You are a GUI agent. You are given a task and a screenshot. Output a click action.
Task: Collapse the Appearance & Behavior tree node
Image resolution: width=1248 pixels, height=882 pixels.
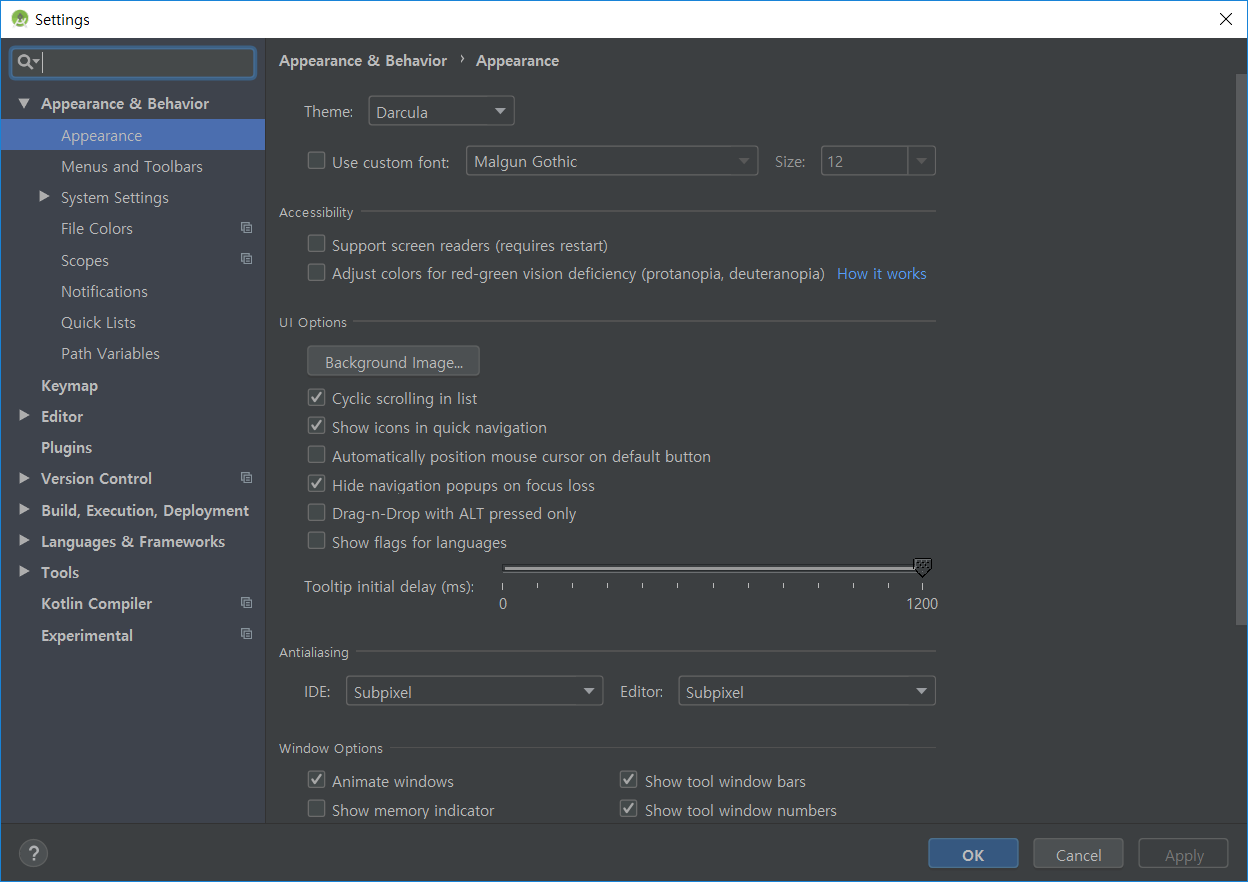pyautogui.click(x=24, y=103)
